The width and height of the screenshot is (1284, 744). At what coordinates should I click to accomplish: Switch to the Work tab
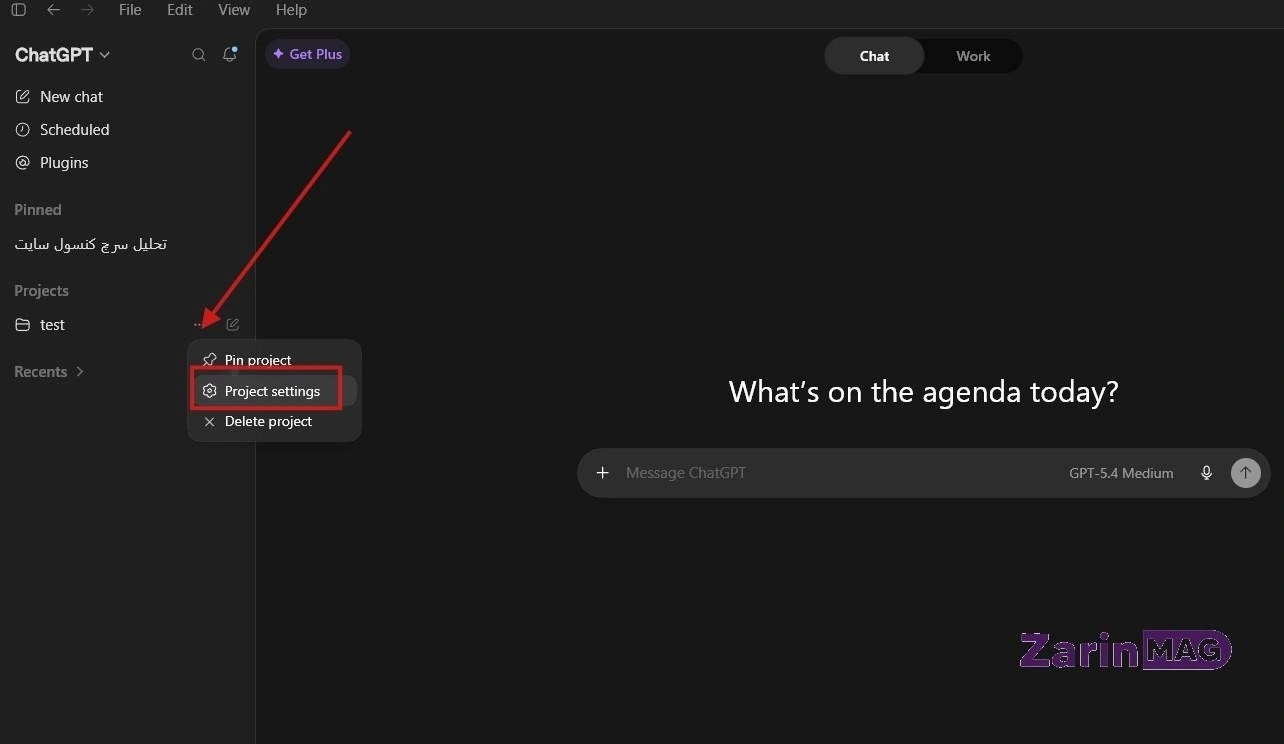pos(973,56)
